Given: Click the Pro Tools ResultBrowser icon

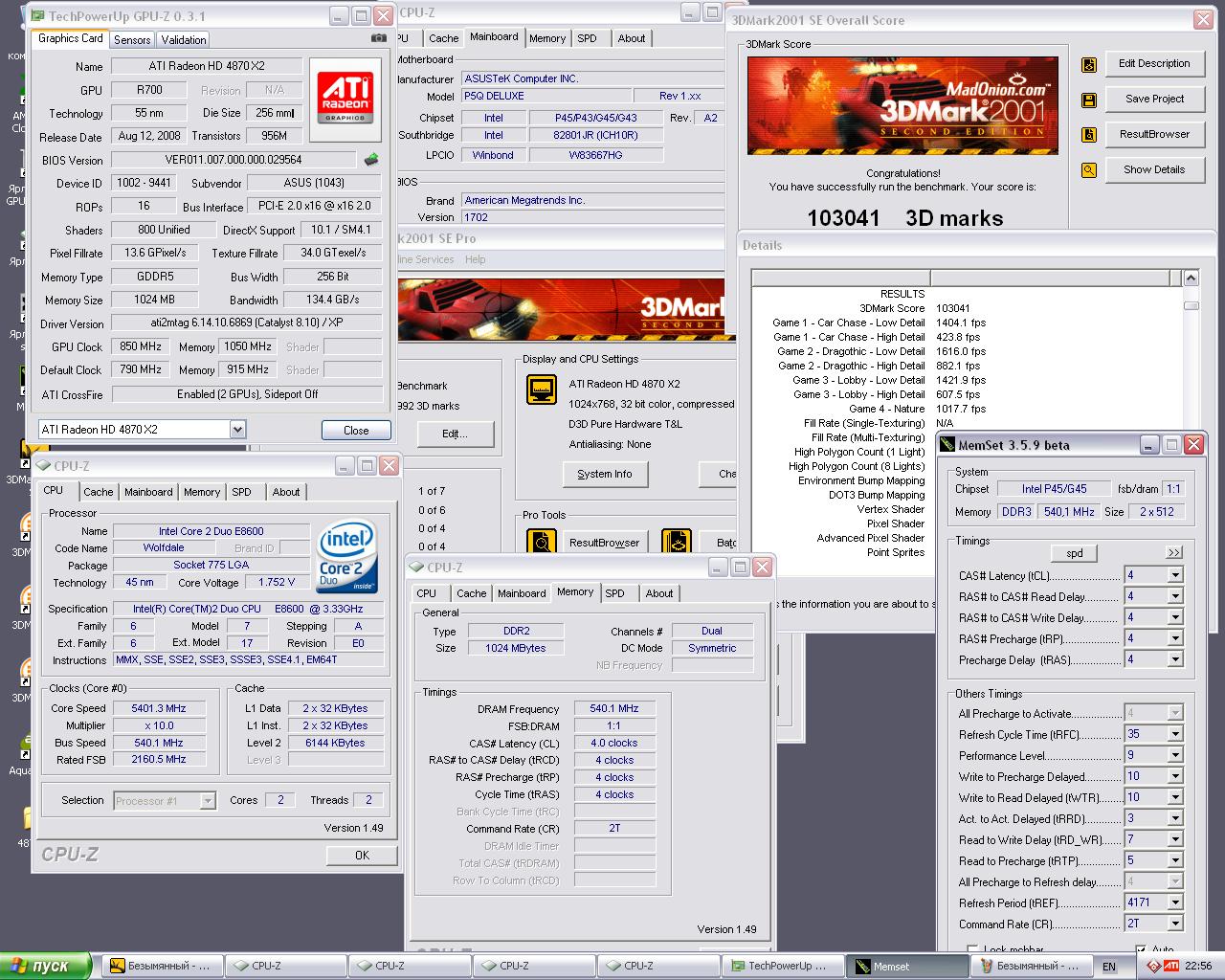Looking at the screenshot, I should click(x=542, y=543).
